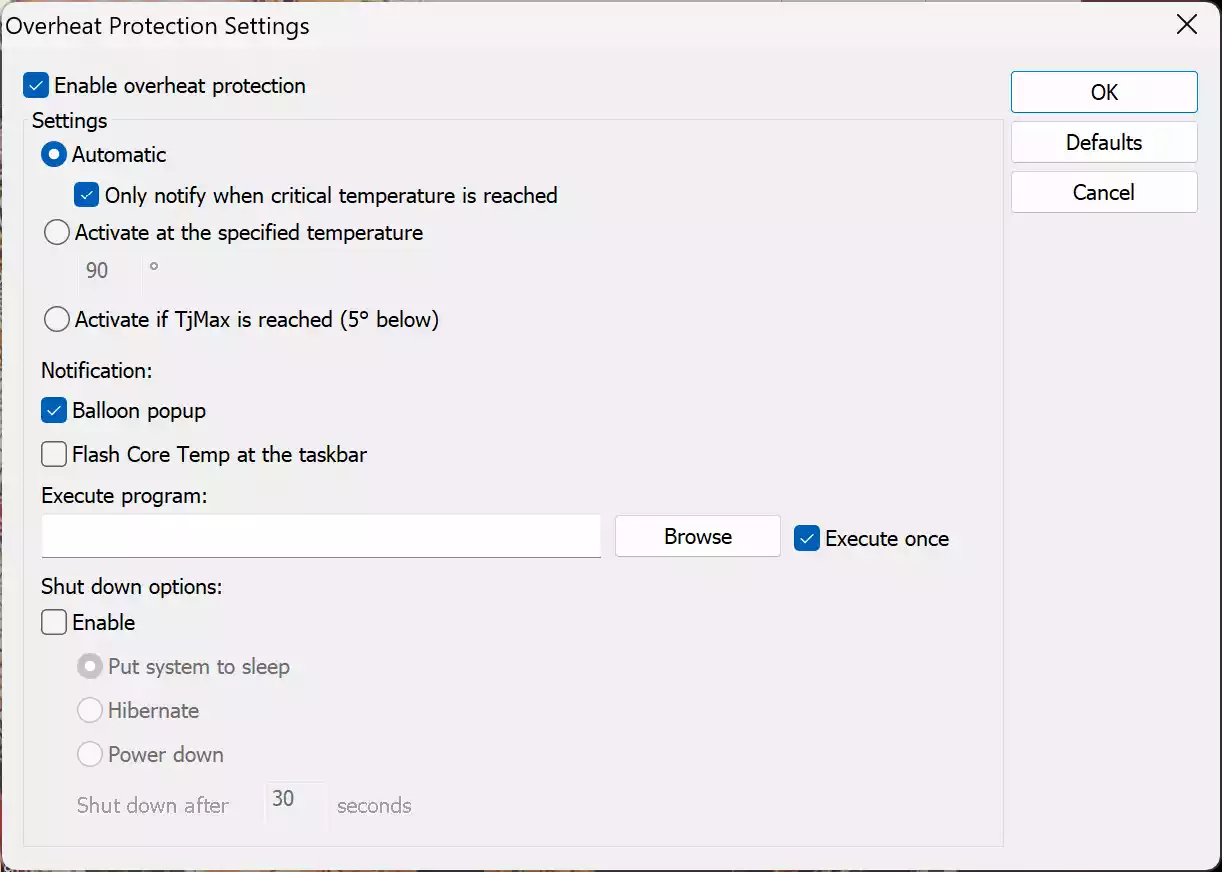
Task: Choose the Hibernate shutdown option
Action: [x=90, y=710]
